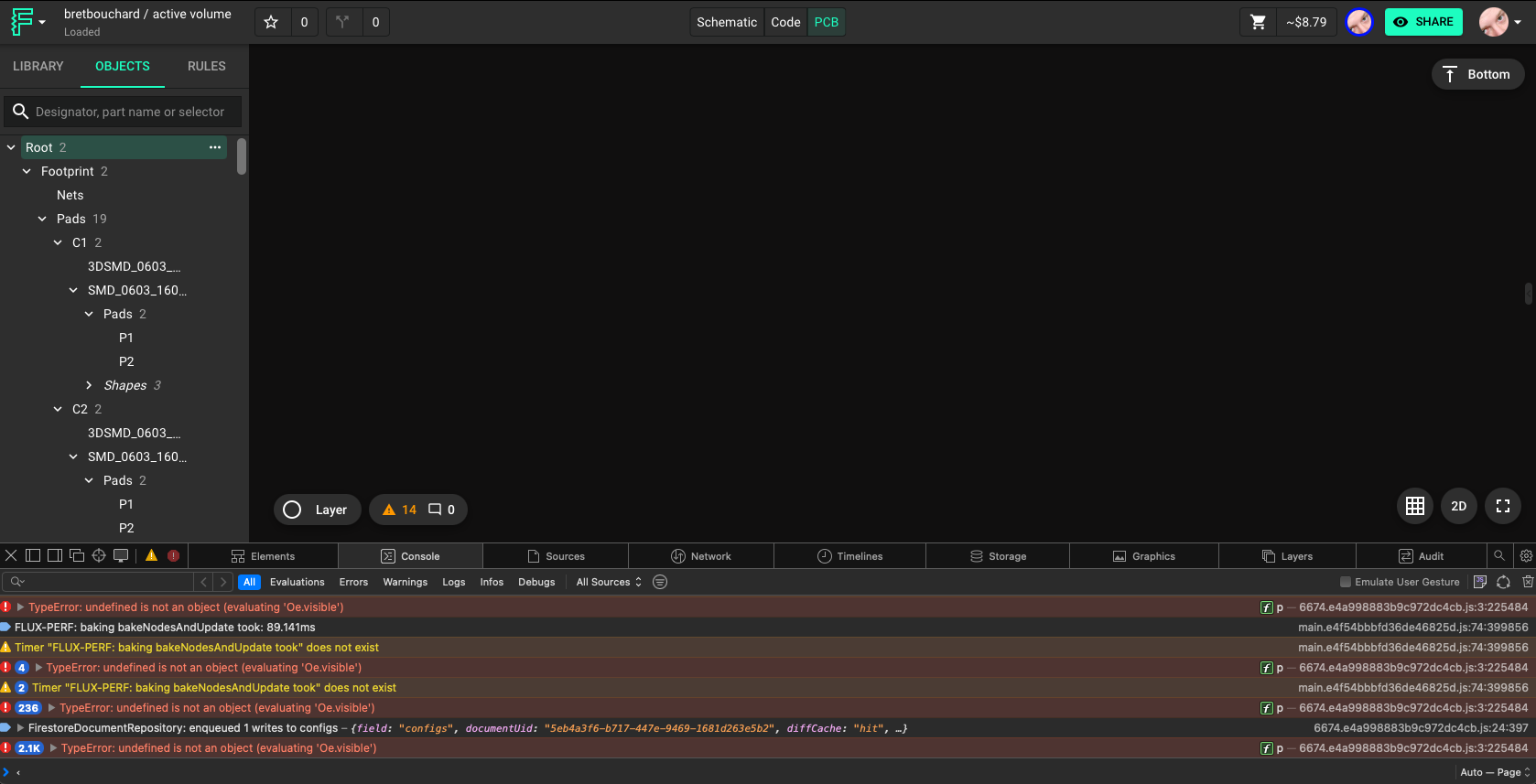Open the Schematic view
This screenshot has width=1536, height=784.
pos(727,22)
